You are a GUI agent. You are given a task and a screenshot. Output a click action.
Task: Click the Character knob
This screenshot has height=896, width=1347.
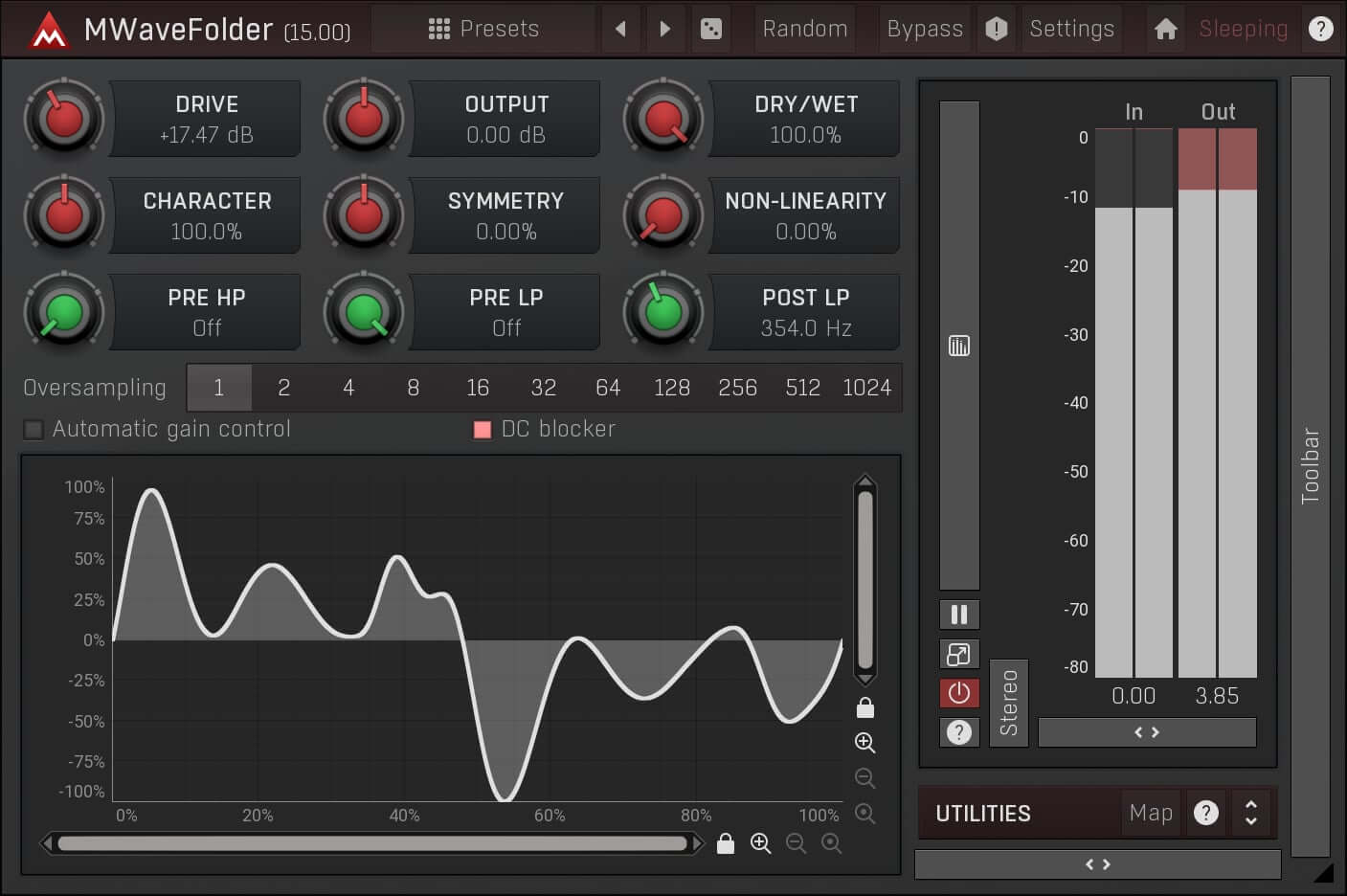pyautogui.click(x=64, y=215)
